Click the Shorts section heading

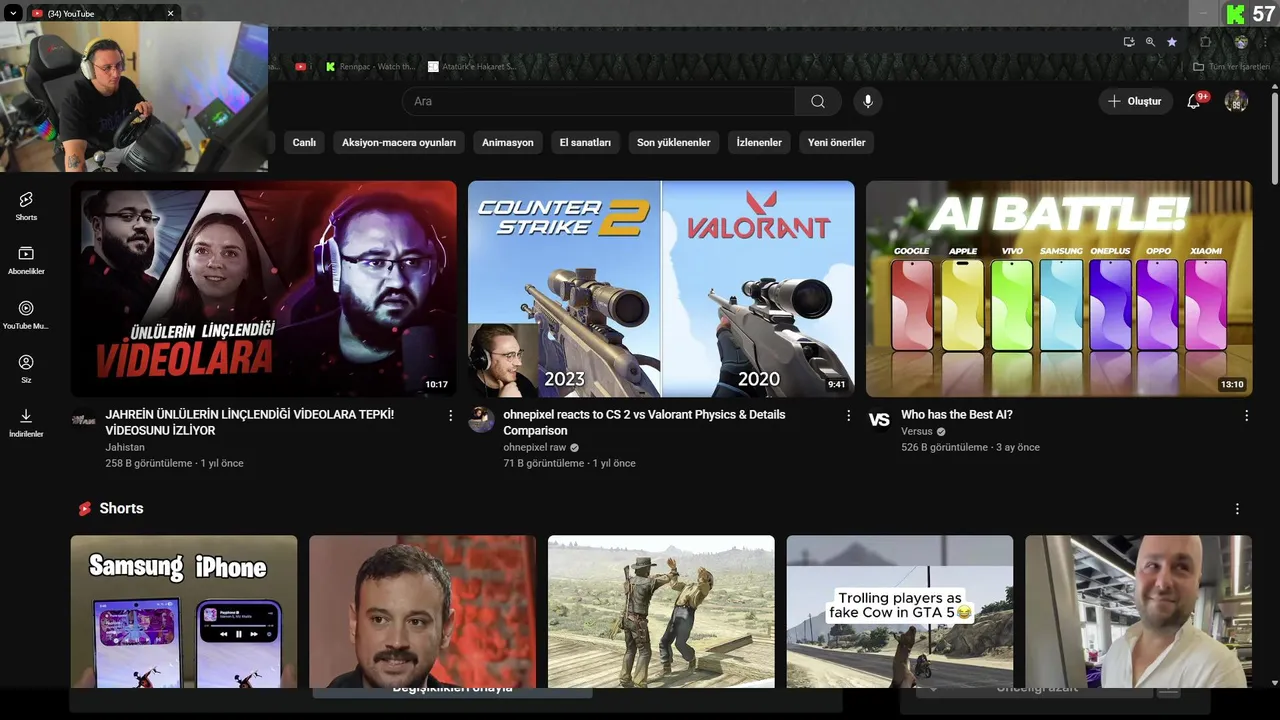(121, 509)
